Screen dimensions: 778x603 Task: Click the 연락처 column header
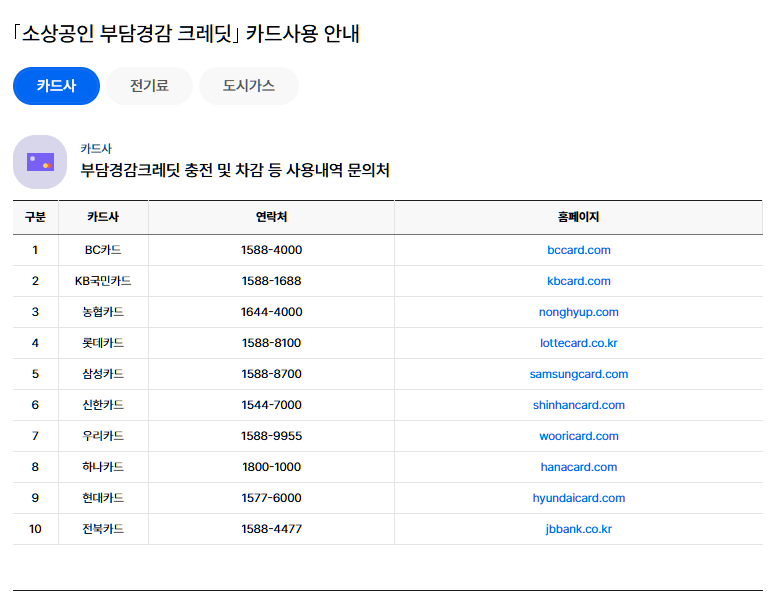pyautogui.click(x=271, y=217)
